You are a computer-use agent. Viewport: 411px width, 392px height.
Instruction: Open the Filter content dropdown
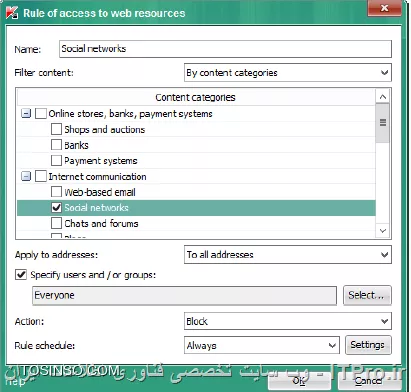(x=288, y=73)
